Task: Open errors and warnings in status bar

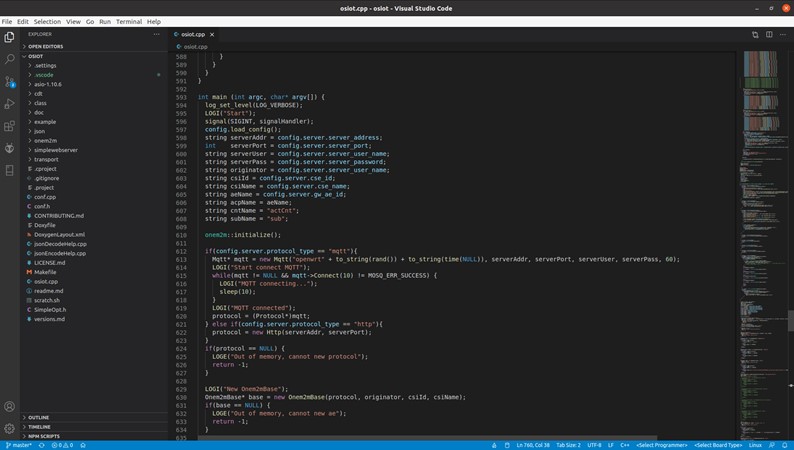Action: (x=62, y=445)
